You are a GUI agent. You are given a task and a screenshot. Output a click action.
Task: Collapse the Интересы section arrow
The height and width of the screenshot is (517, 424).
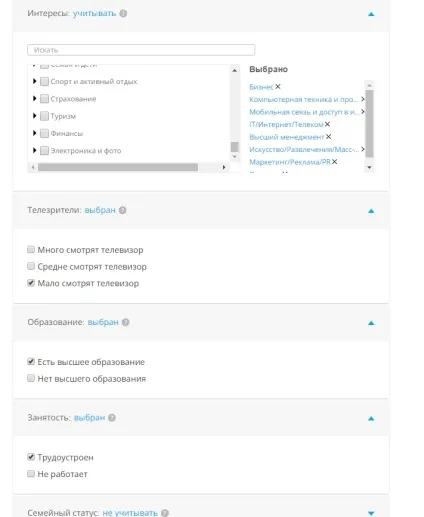[371, 14]
